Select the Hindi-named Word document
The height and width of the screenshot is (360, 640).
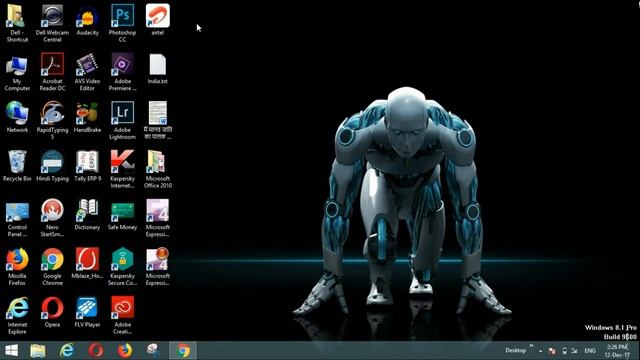[x=158, y=113]
